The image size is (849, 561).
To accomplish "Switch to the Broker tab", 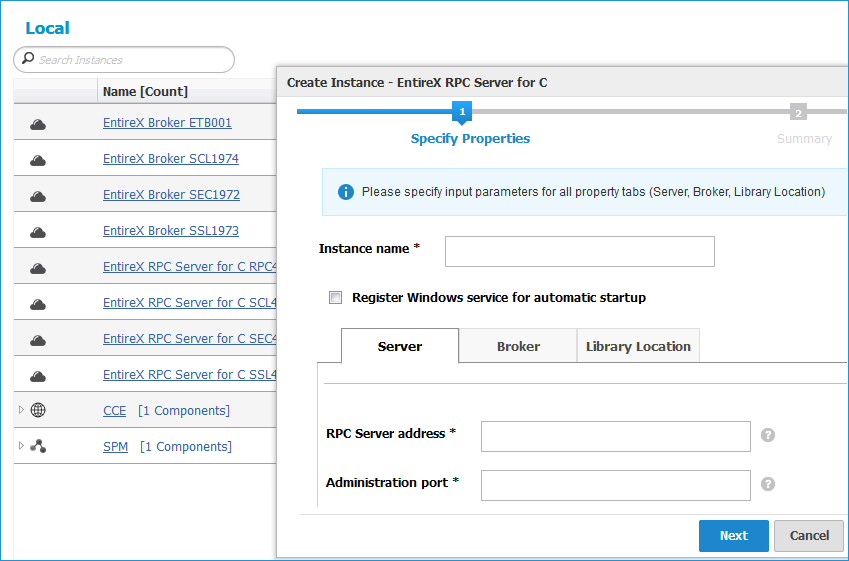I will click(518, 346).
